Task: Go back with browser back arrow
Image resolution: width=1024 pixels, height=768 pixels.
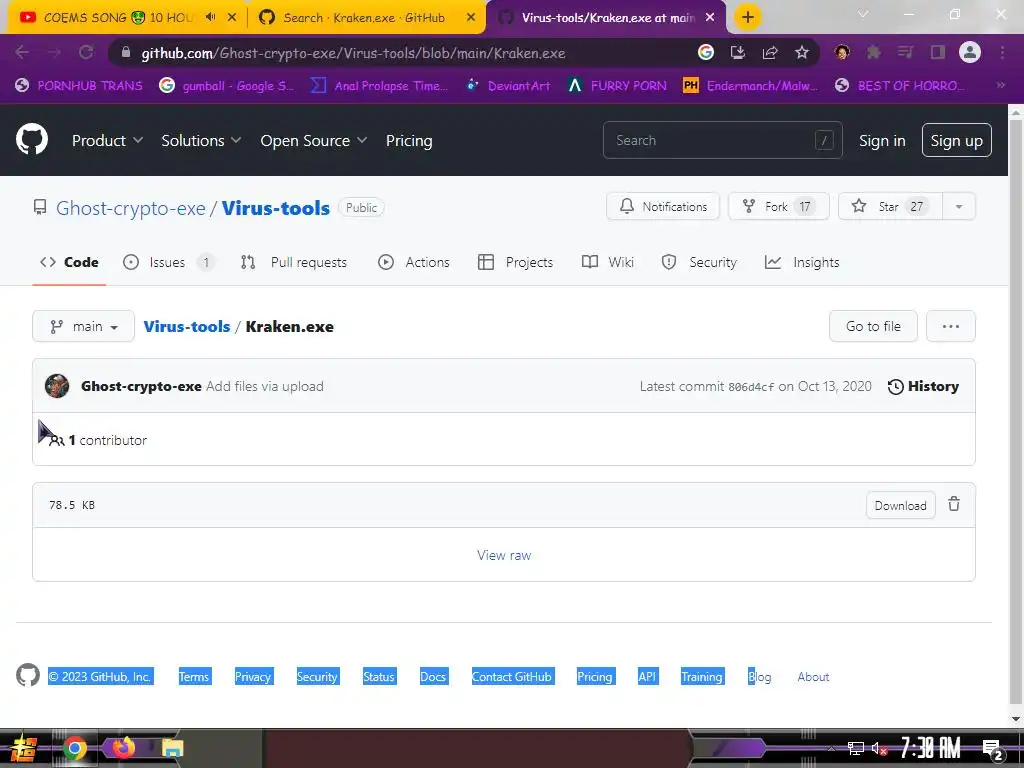Action: [x=22, y=52]
